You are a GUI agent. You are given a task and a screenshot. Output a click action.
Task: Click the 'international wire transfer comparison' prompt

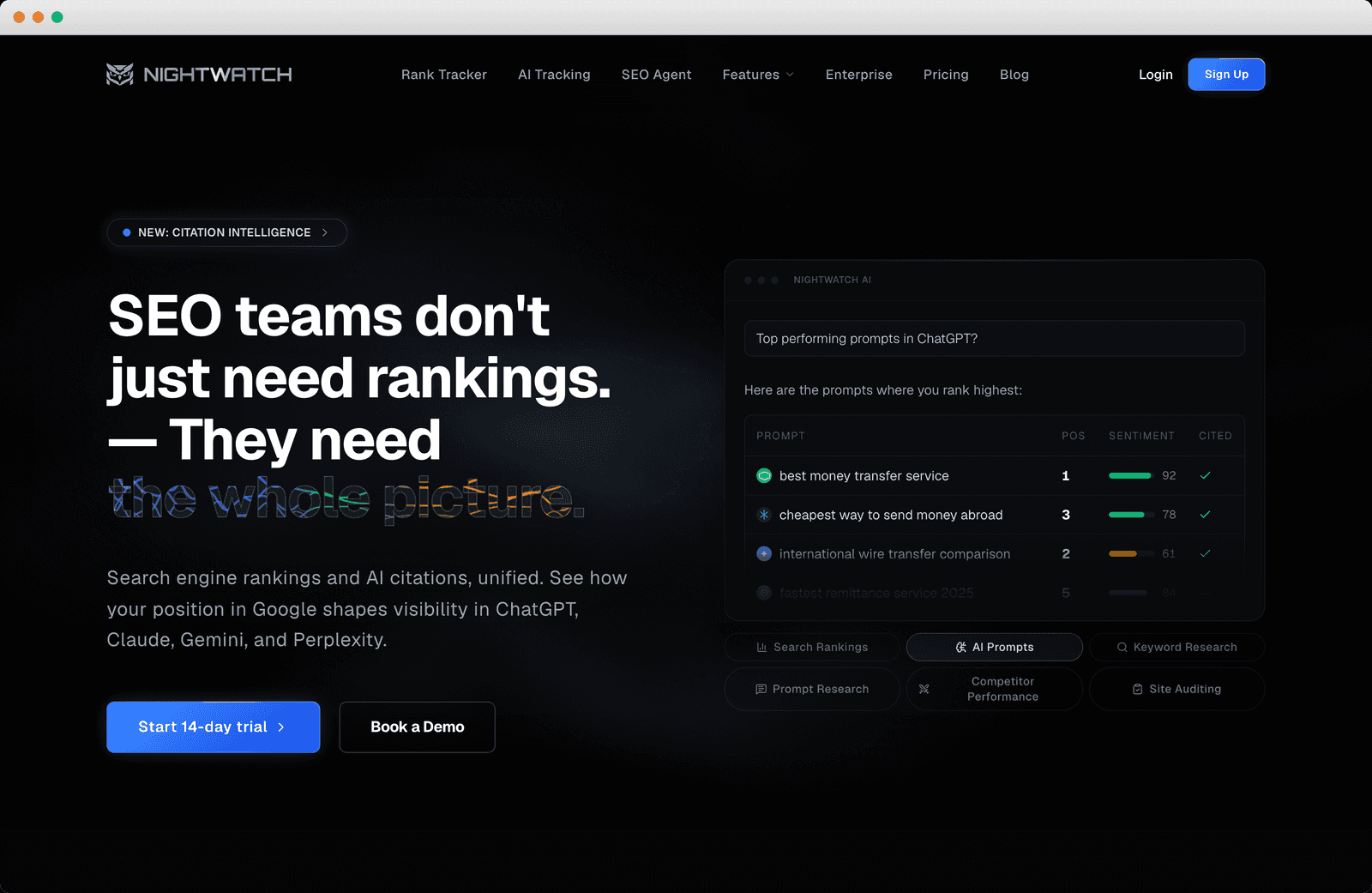(x=894, y=554)
